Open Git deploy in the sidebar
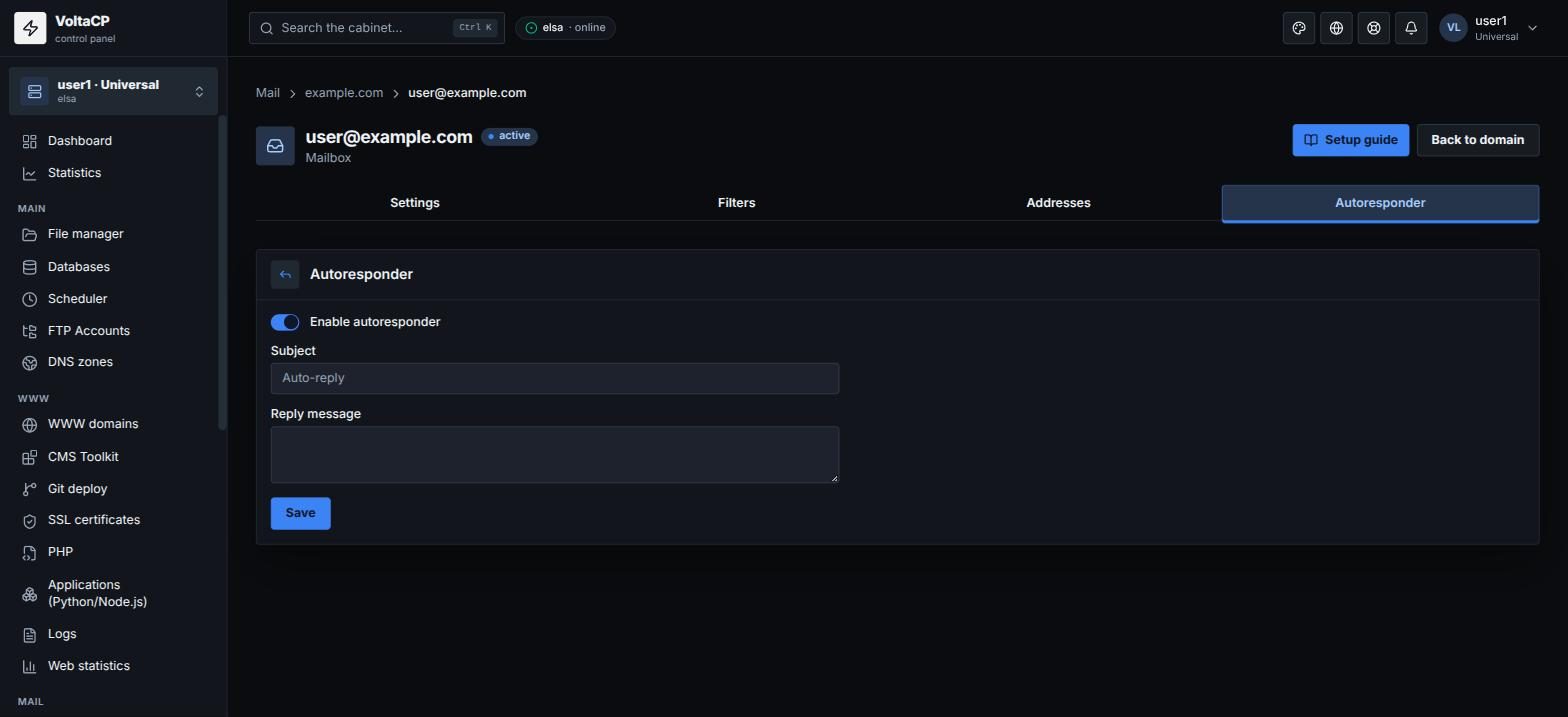Image resolution: width=1568 pixels, height=717 pixels. tap(113, 489)
